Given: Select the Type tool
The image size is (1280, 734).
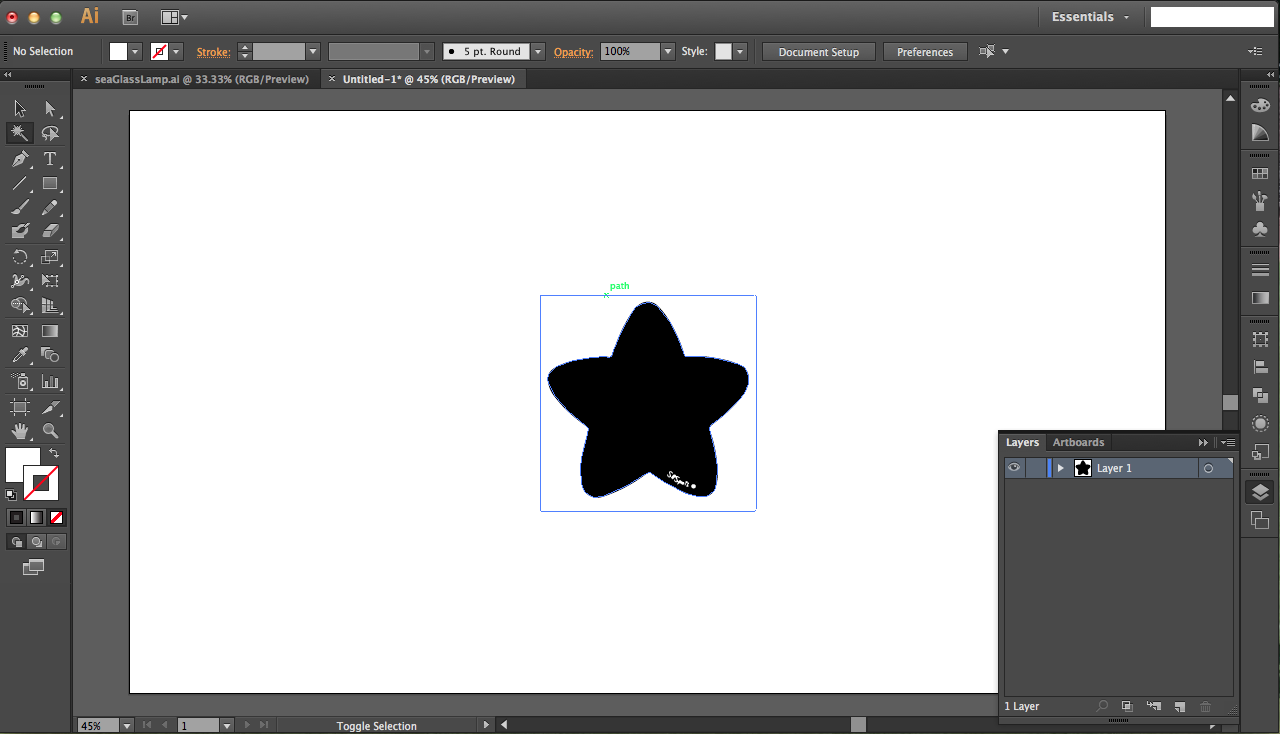Looking at the screenshot, I should [50, 159].
